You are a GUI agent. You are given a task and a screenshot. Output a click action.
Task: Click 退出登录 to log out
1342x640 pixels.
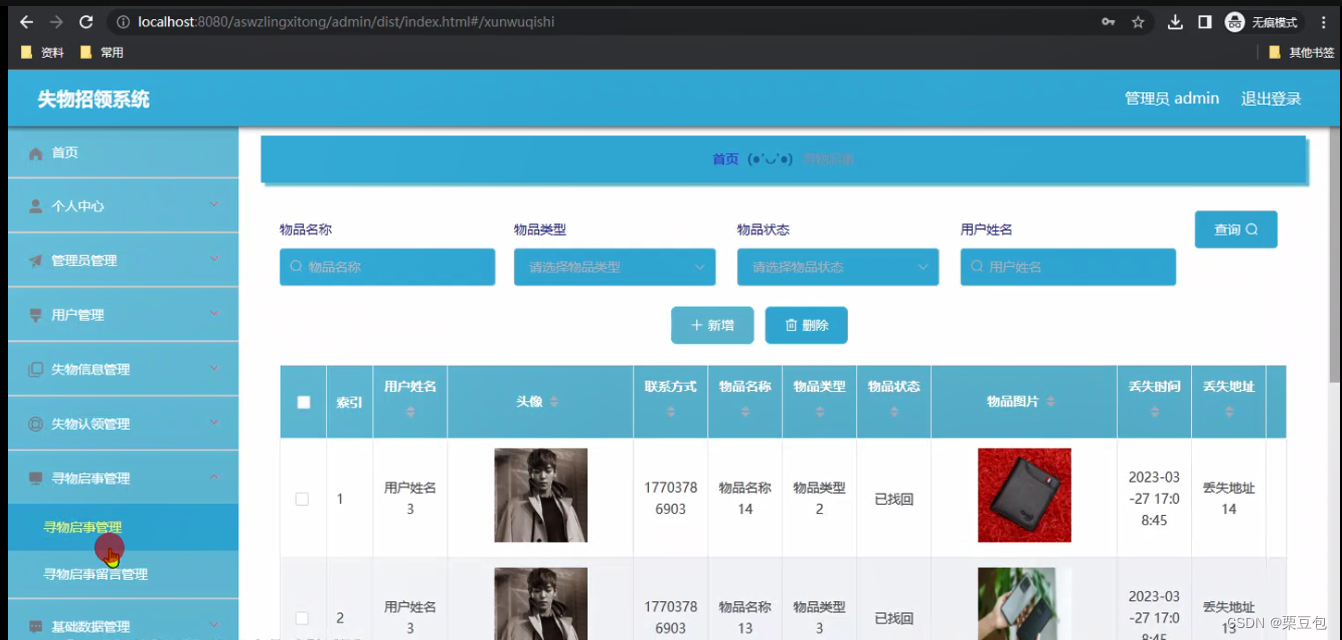(1270, 98)
